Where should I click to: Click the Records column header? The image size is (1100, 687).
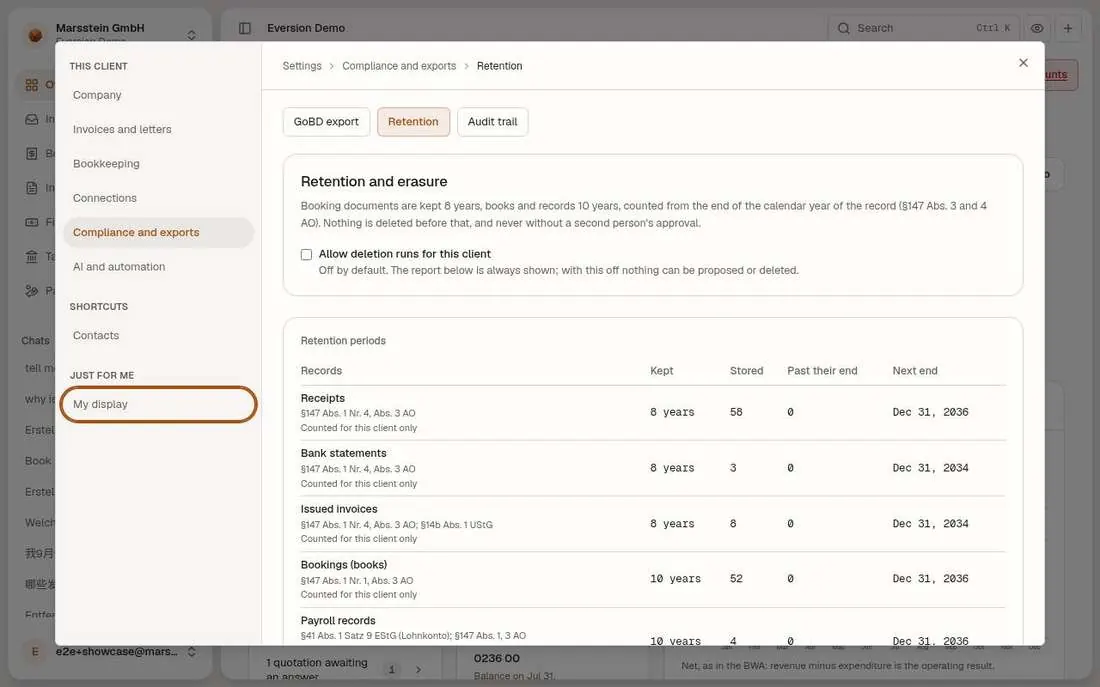pyautogui.click(x=321, y=371)
